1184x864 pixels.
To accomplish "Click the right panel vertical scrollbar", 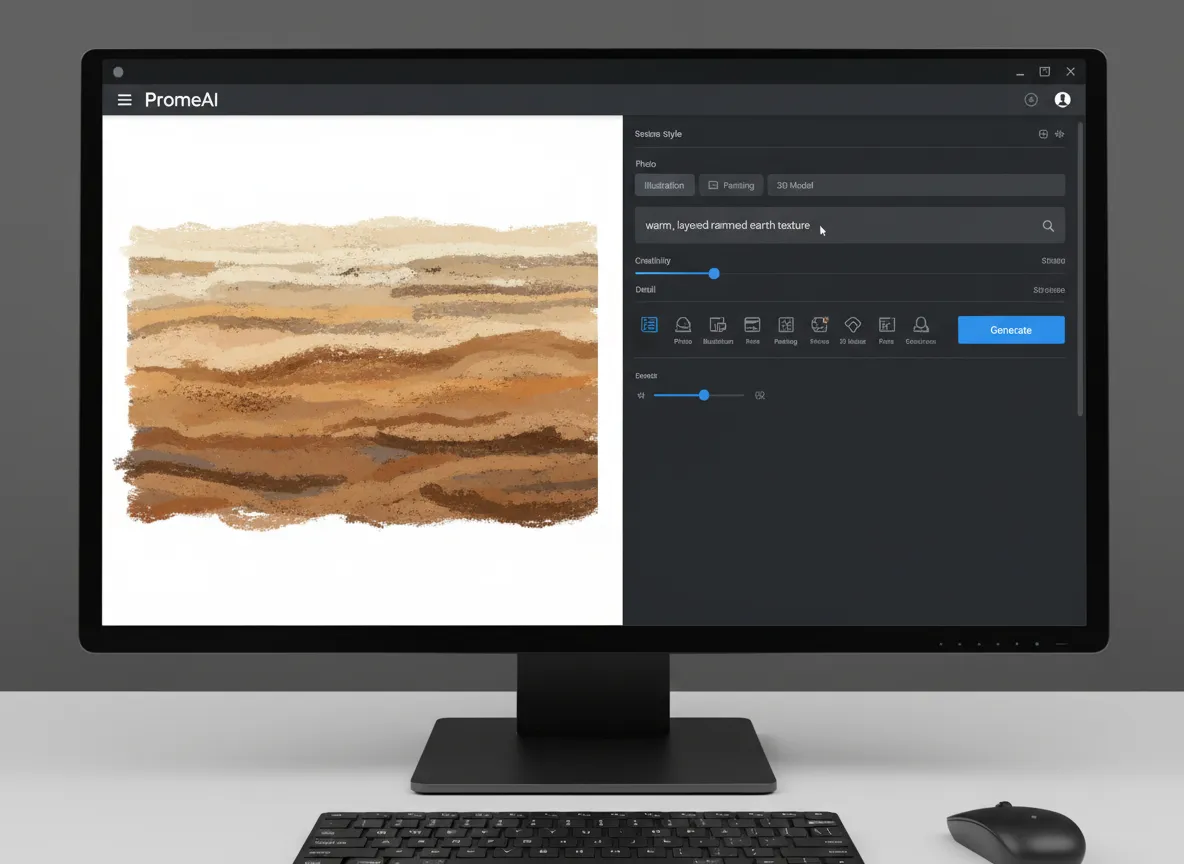I will coord(1080,270).
